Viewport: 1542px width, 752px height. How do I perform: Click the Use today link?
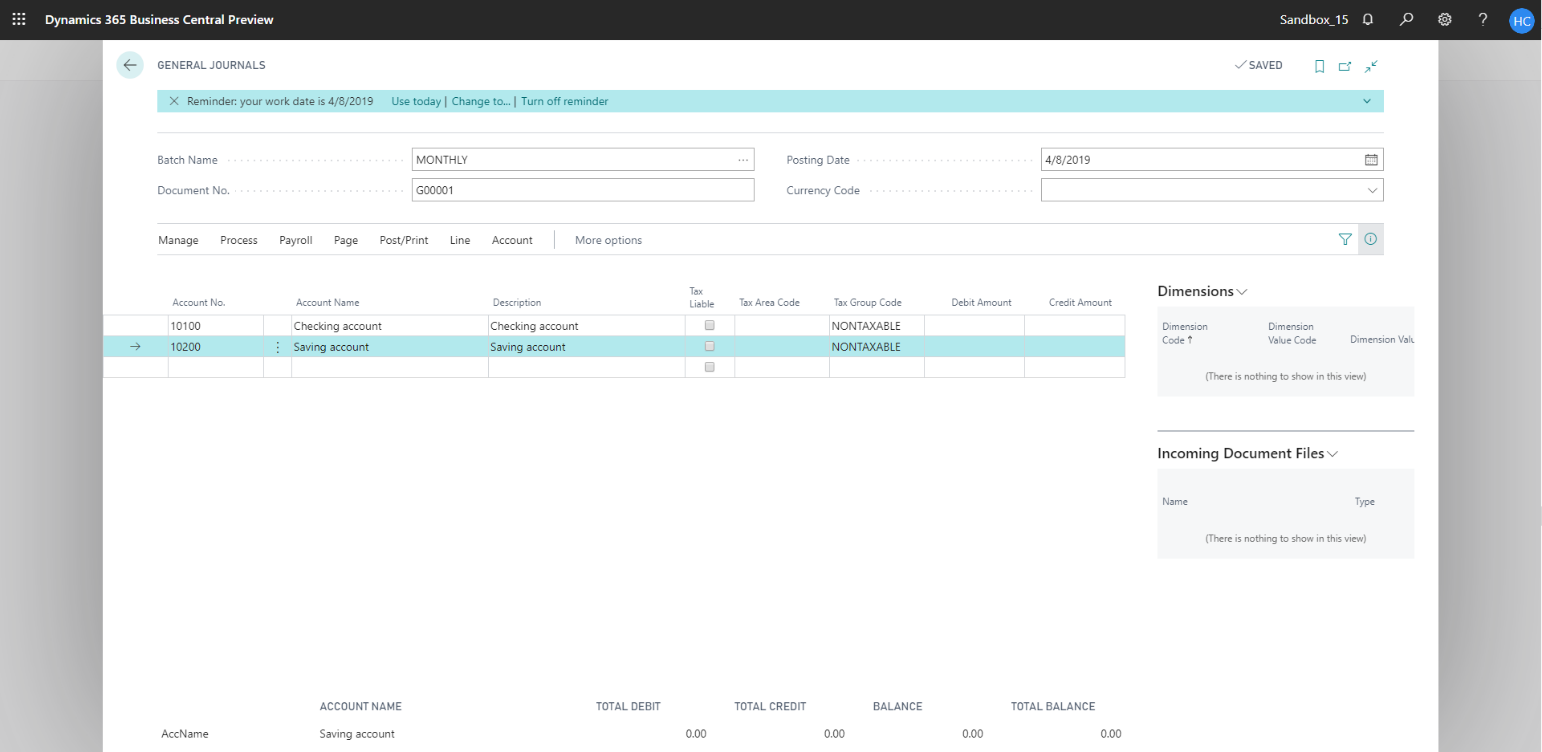coord(415,101)
